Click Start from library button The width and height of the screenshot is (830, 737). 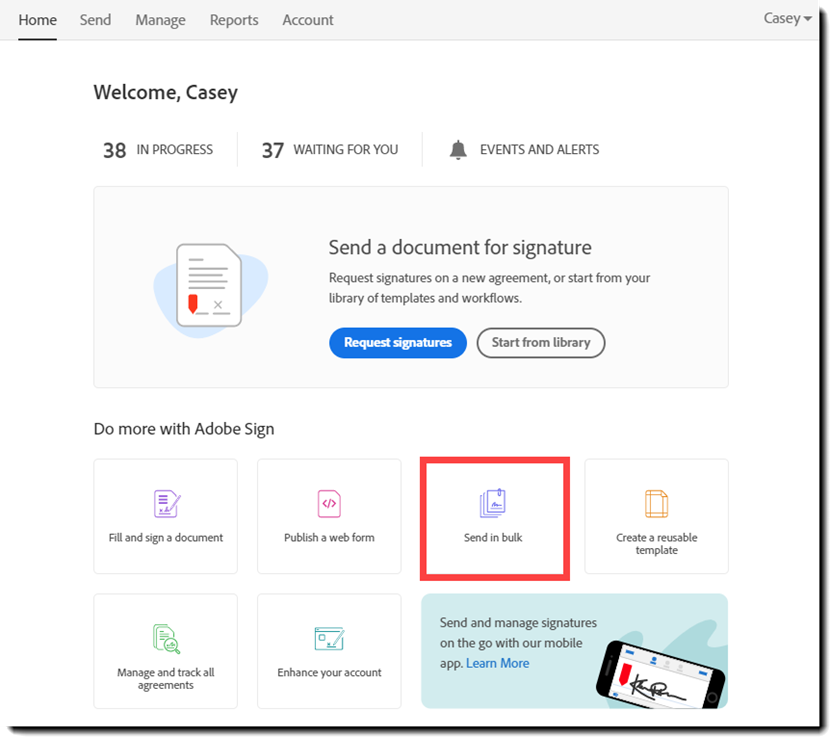pyautogui.click(x=540, y=343)
